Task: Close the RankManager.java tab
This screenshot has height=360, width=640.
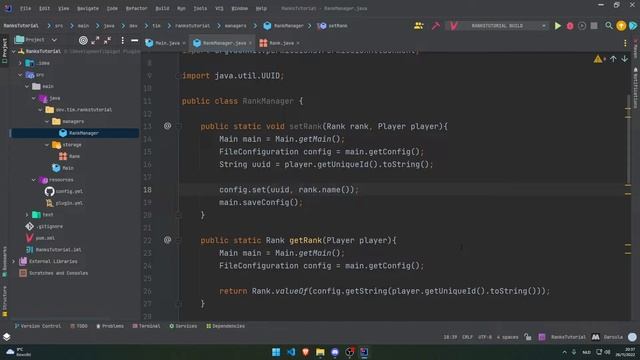Action: point(250,43)
